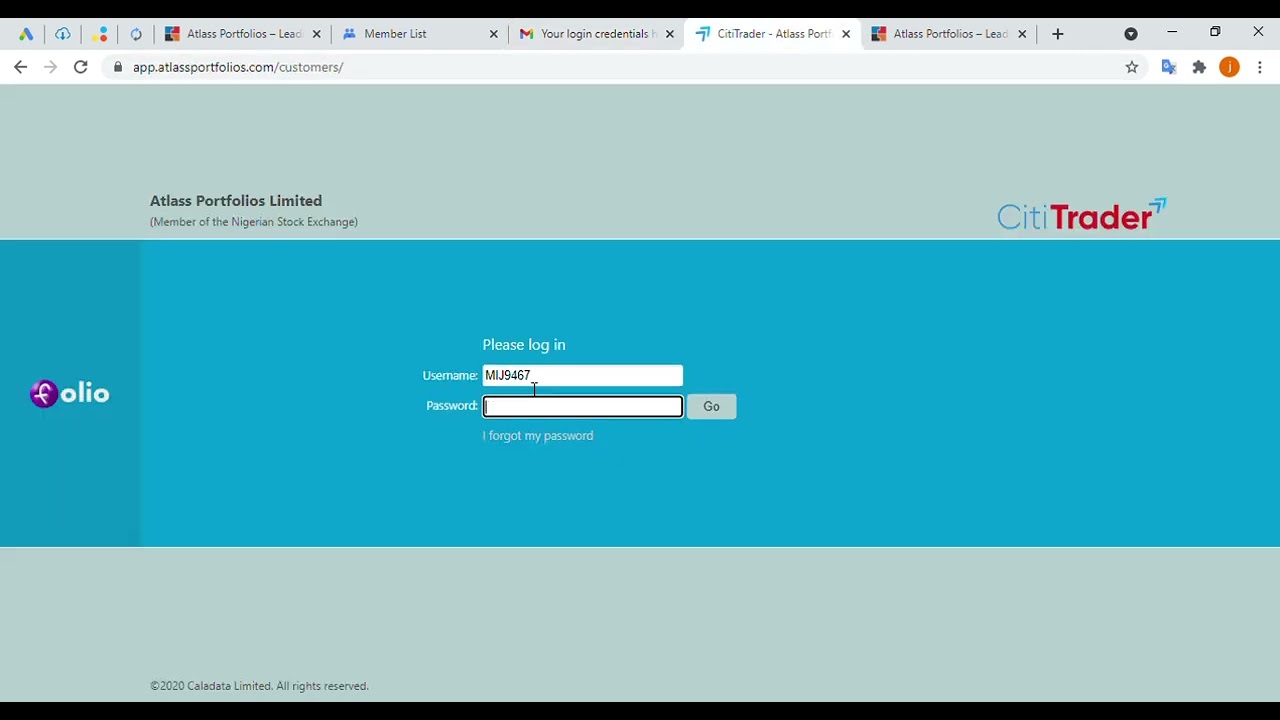Click the Go login button
1280x720 pixels.
711,406
